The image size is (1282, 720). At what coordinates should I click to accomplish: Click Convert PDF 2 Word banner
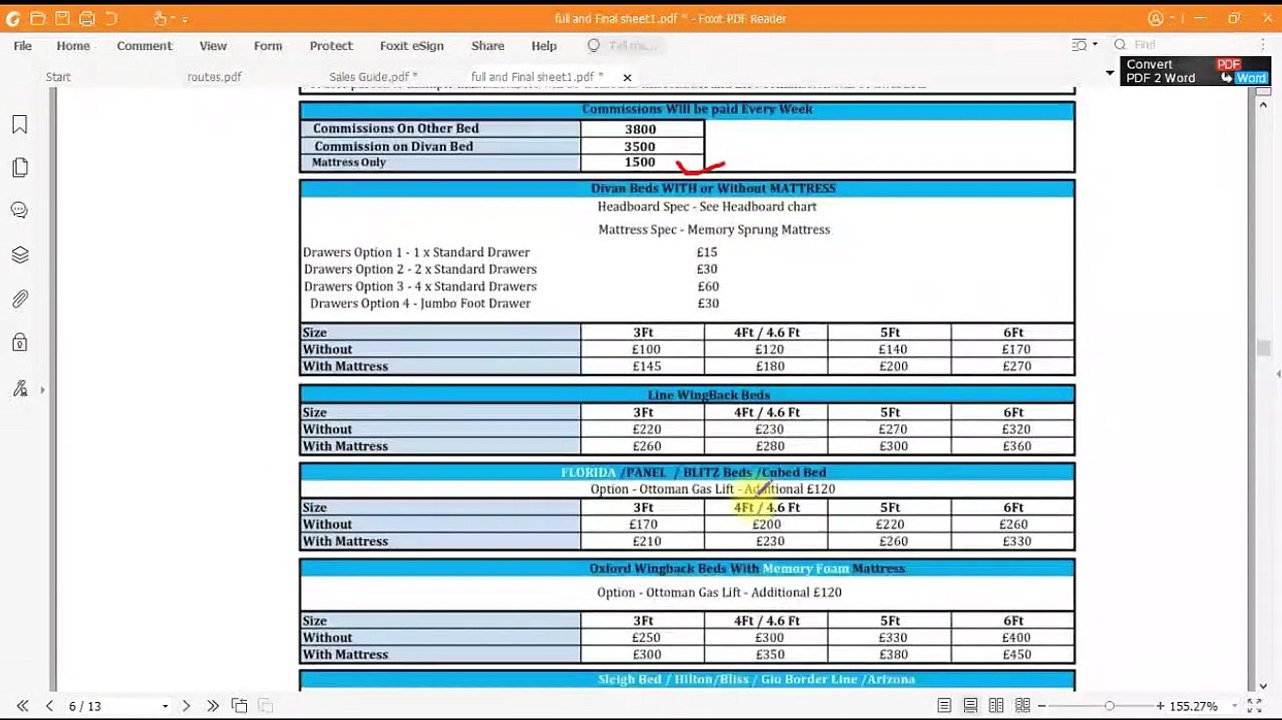pos(1195,71)
